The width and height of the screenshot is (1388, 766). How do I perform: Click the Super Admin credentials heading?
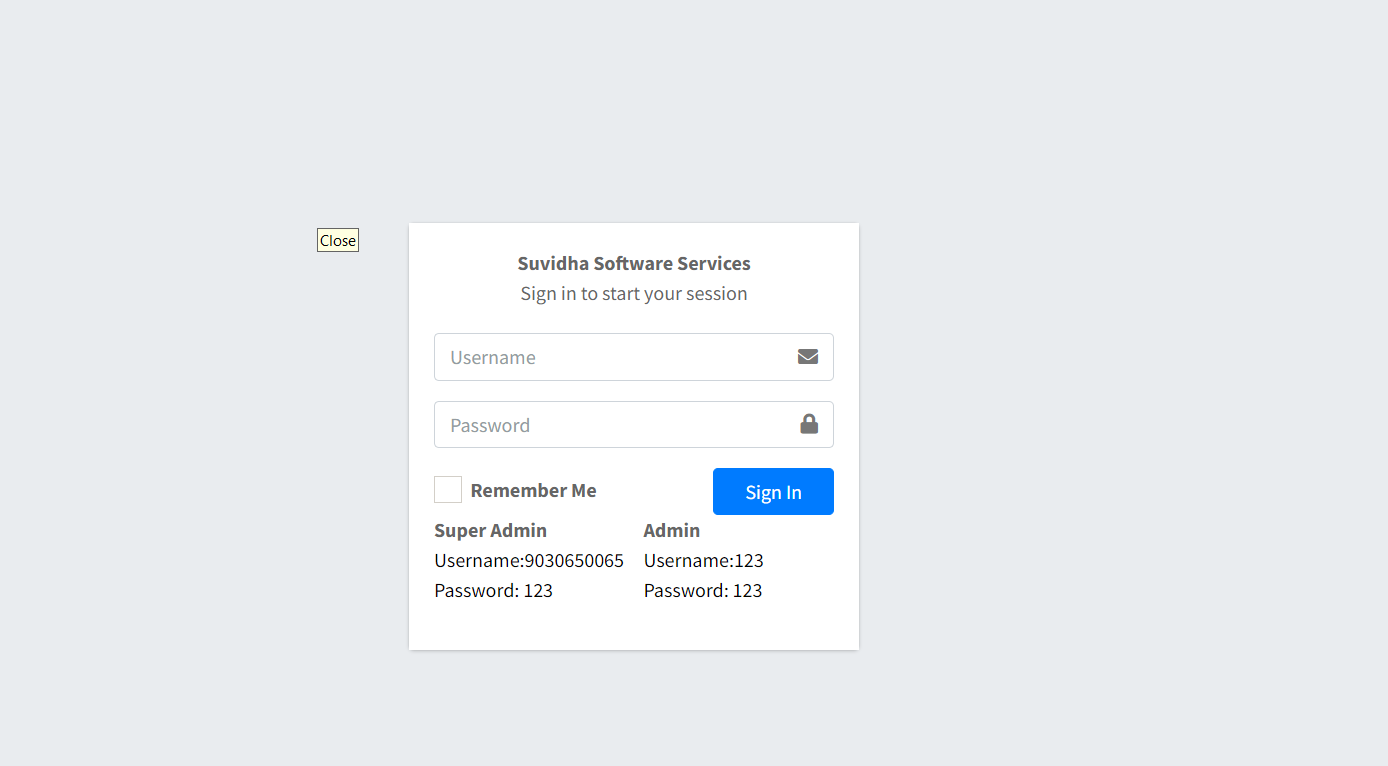490,530
